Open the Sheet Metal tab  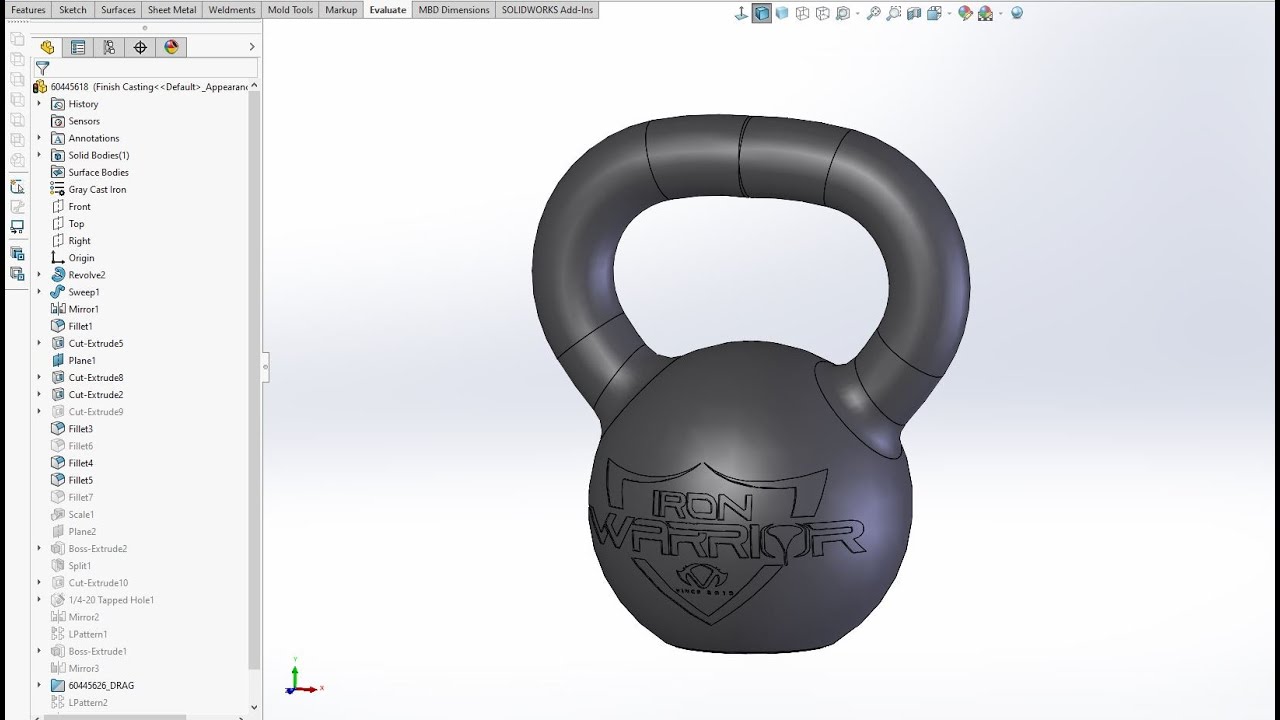click(172, 10)
